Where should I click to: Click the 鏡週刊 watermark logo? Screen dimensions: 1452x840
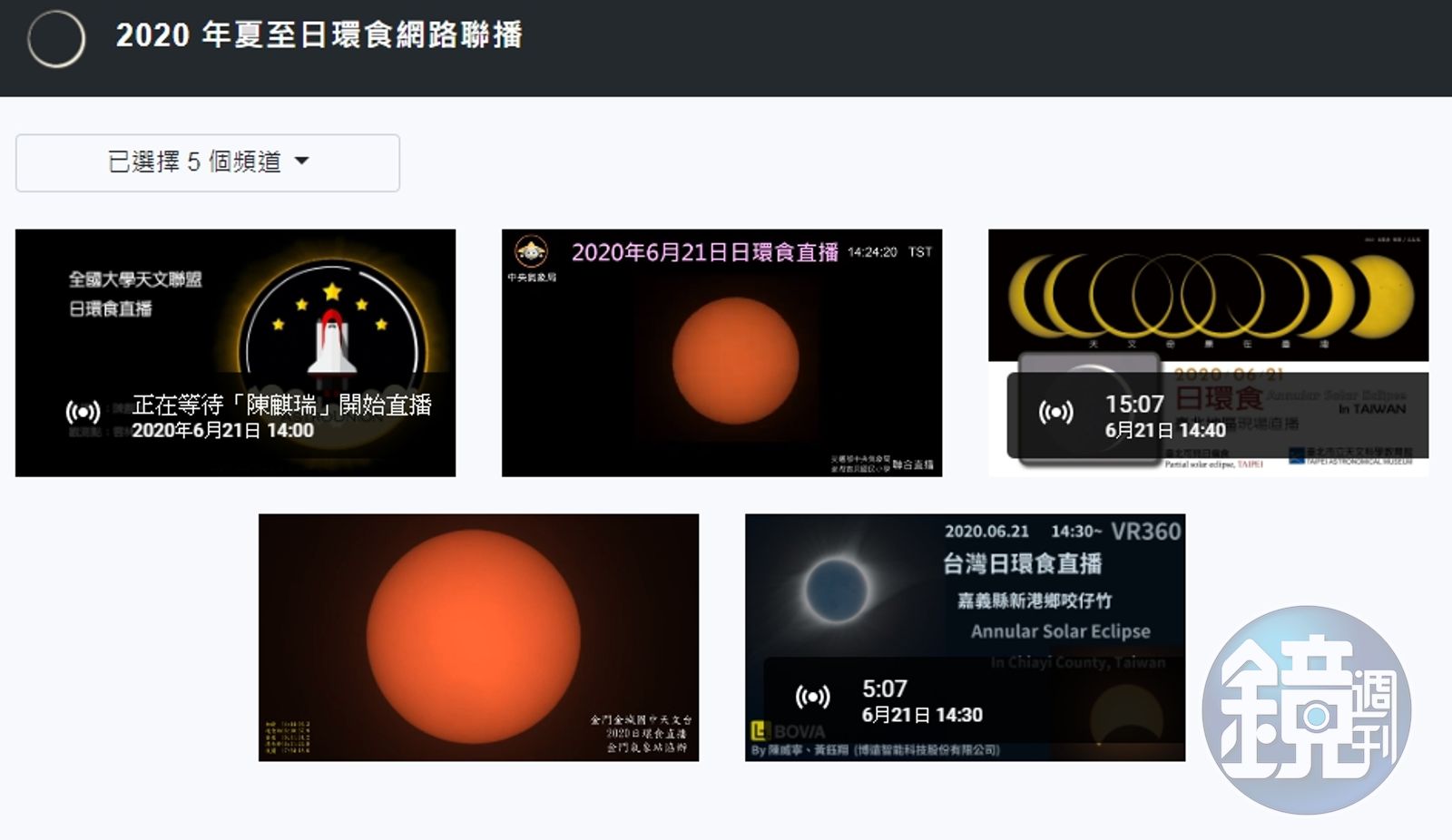(1306, 710)
